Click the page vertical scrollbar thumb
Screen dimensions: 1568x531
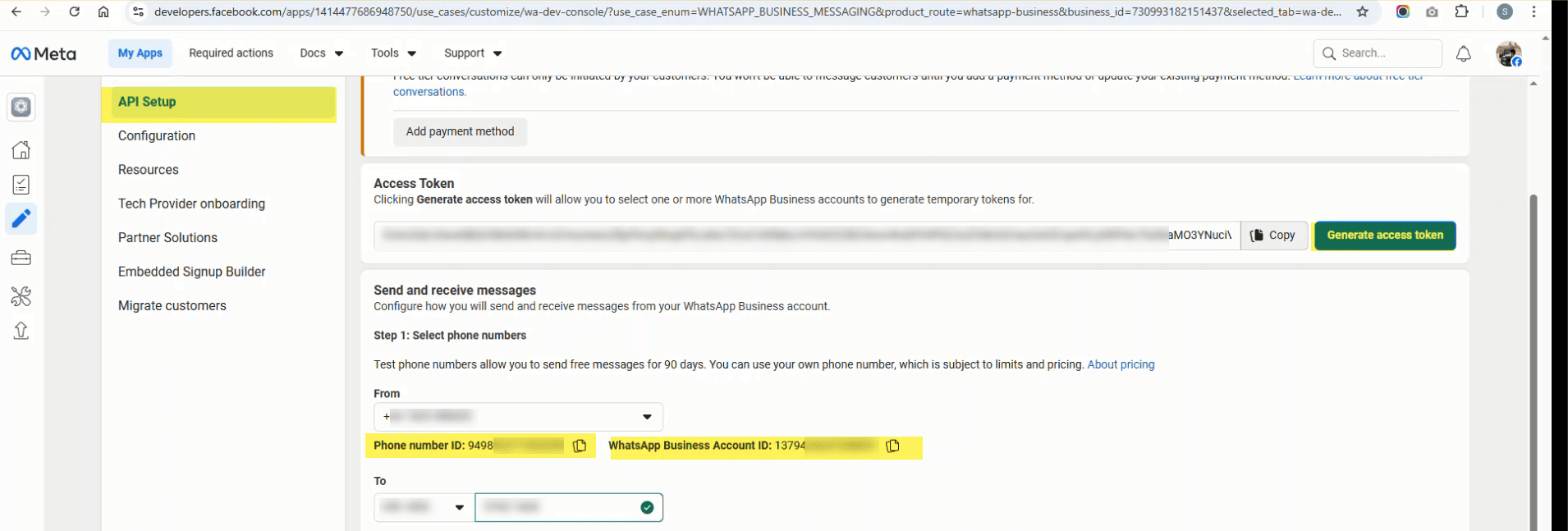click(x=1534, y=361)
